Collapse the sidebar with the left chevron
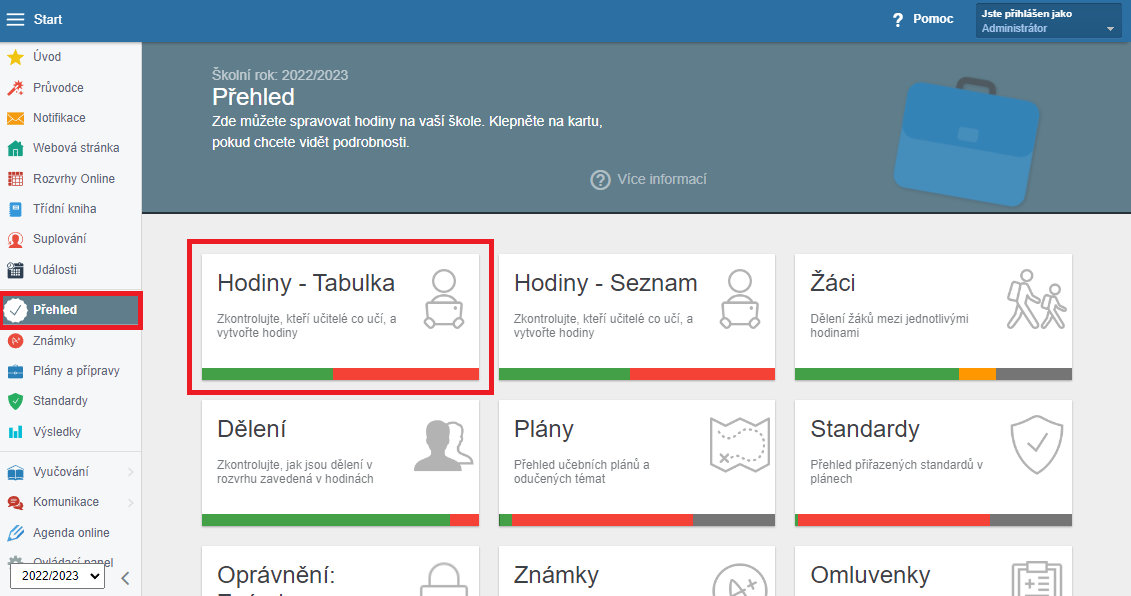 click(126, 578)
